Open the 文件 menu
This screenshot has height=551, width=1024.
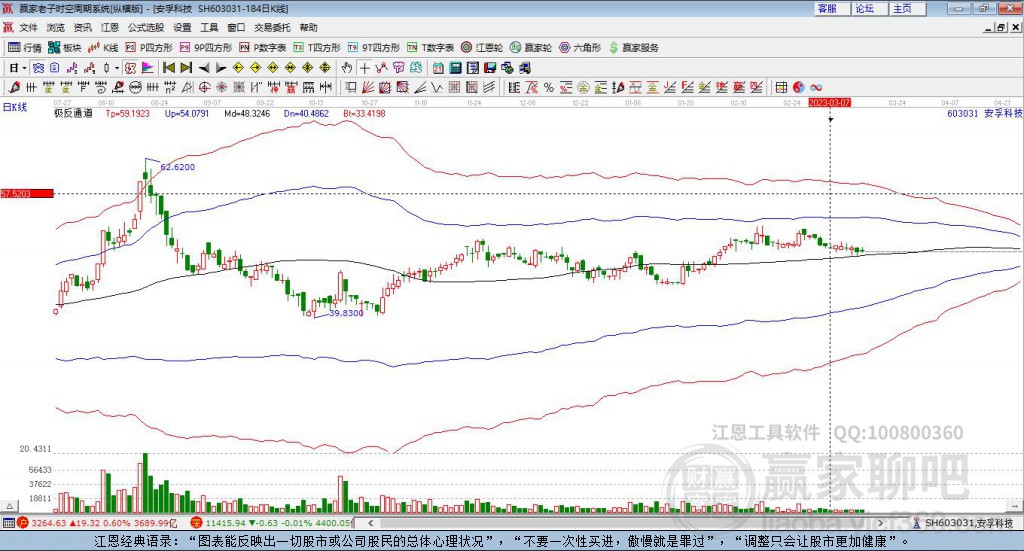tap(29, 27)
